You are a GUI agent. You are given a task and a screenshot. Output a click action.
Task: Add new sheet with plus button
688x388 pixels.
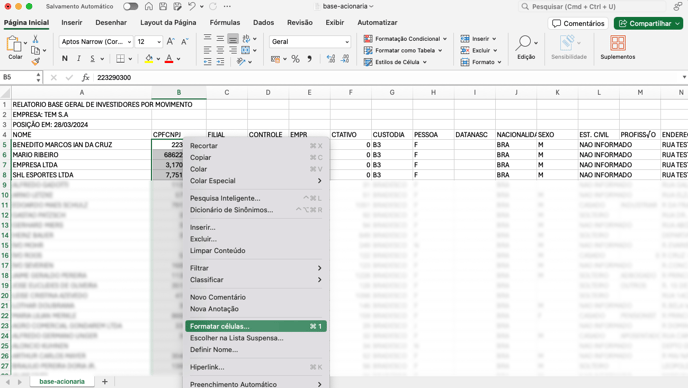pos(104,381)
